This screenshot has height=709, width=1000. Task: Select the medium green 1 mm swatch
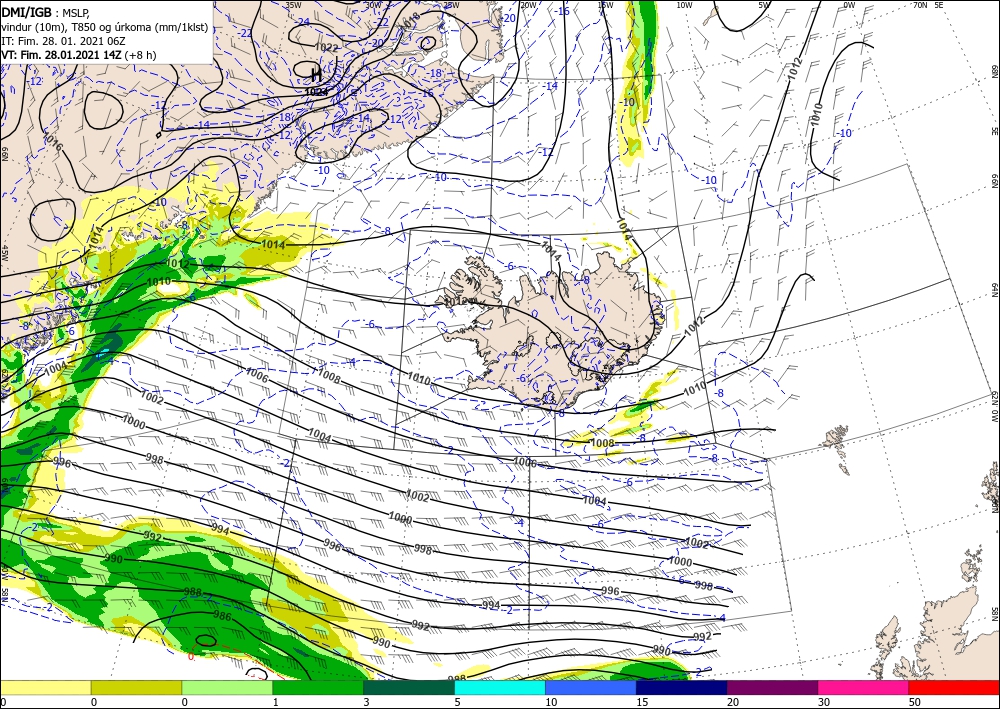(x=318, y=687)
